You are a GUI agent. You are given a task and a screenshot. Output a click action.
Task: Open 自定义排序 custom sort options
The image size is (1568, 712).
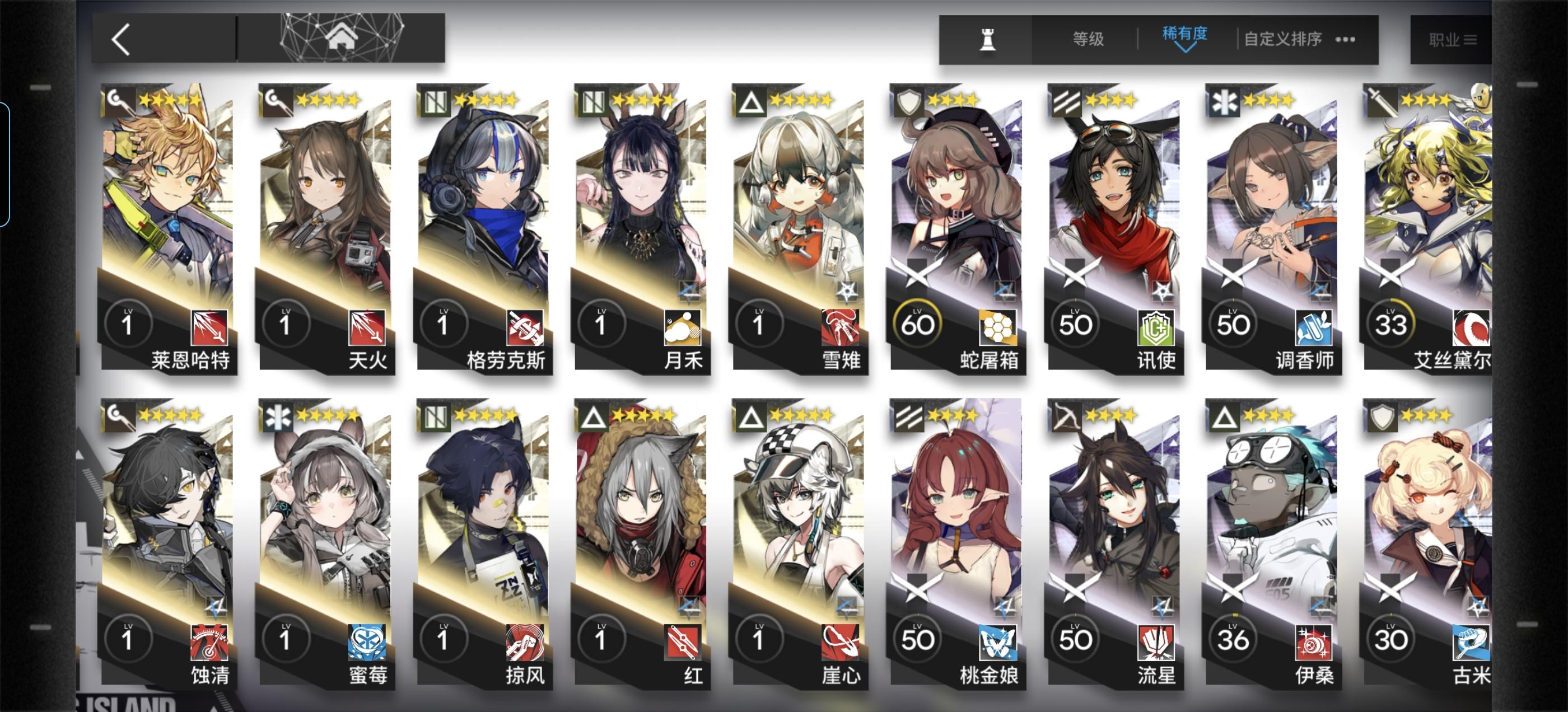tap(1282, 40)
